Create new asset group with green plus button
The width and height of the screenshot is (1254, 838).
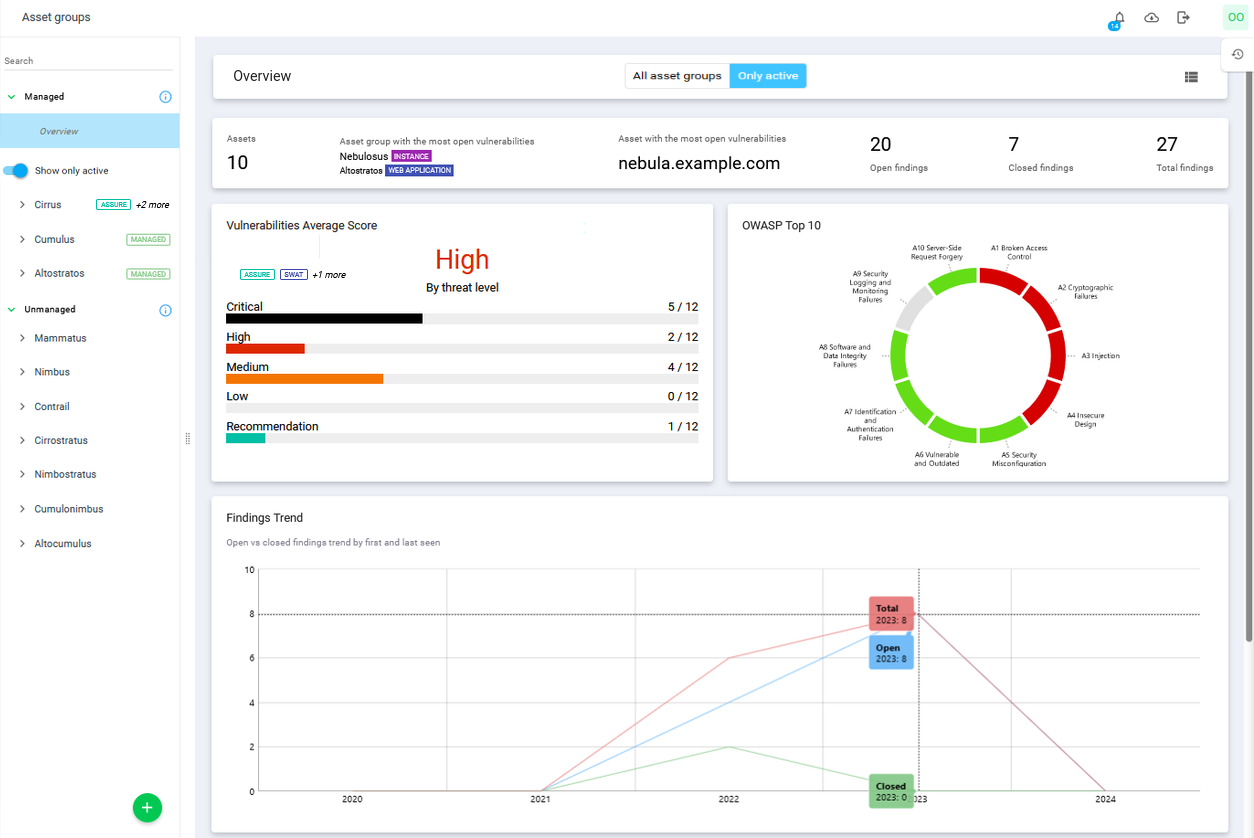tap(147, 807)
